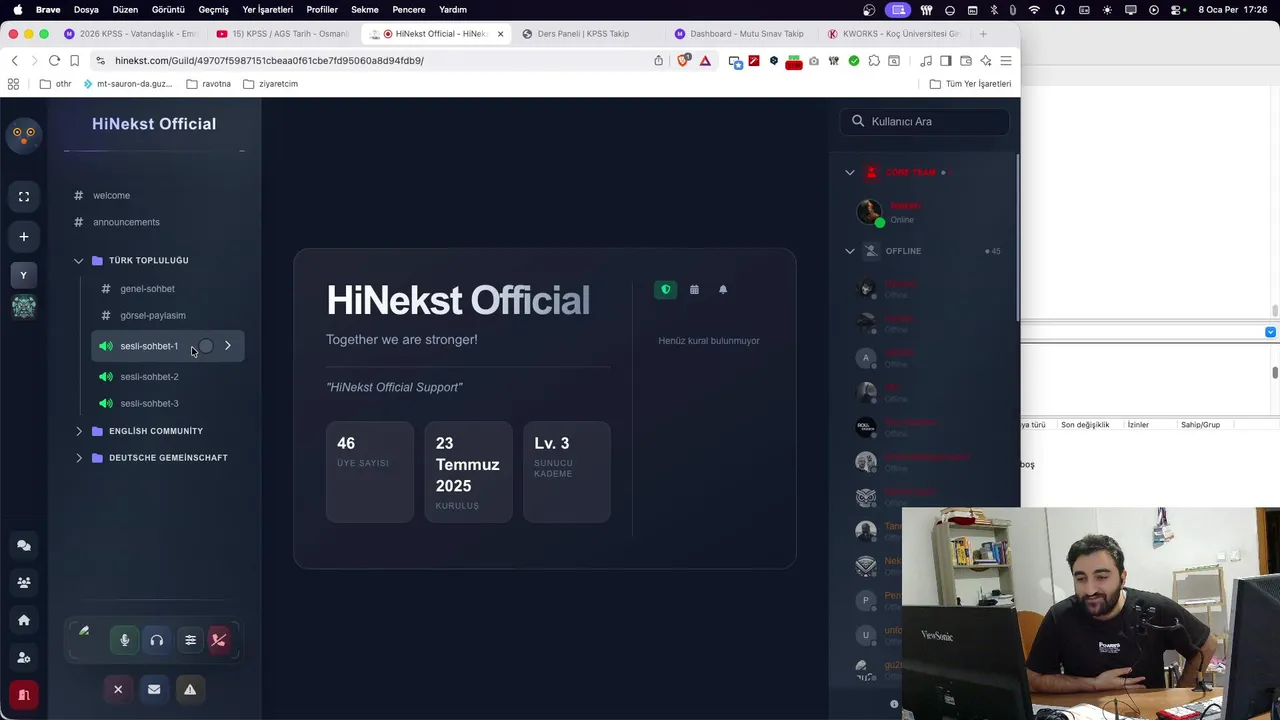Disconnect call with red phone icon
Screen dimensions: 1280x720
219,640
